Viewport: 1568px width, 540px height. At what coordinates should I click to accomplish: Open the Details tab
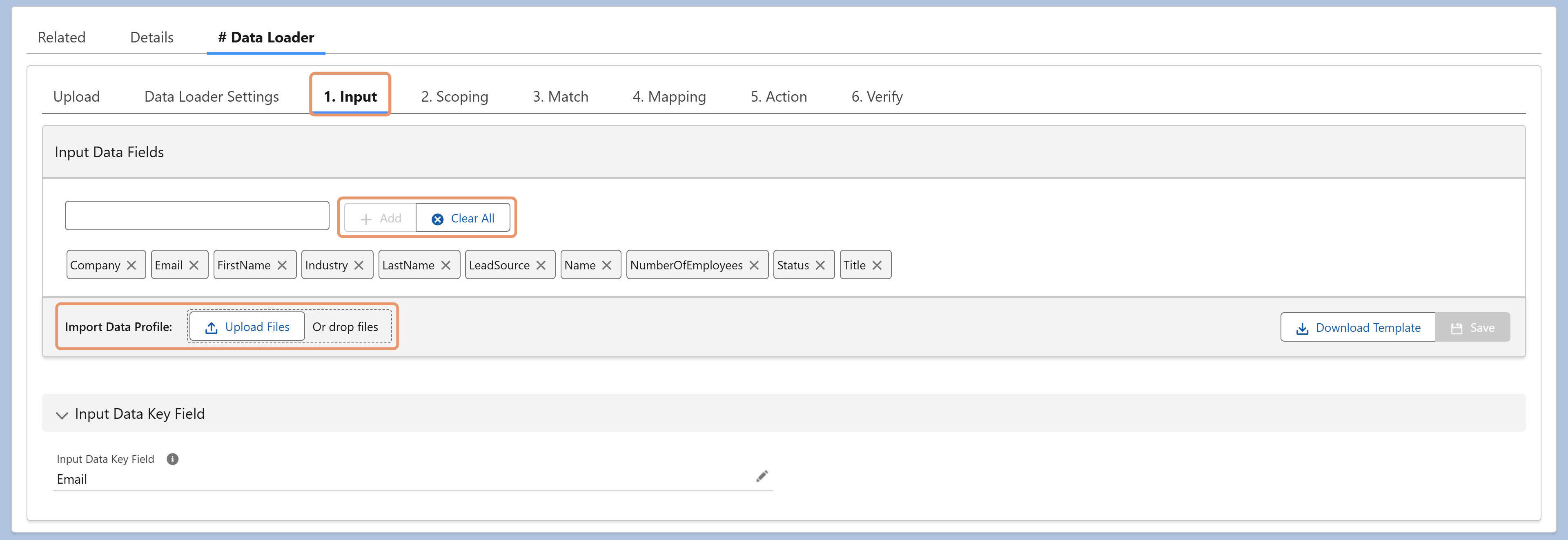pyautogui.click(x=151, y=38)
